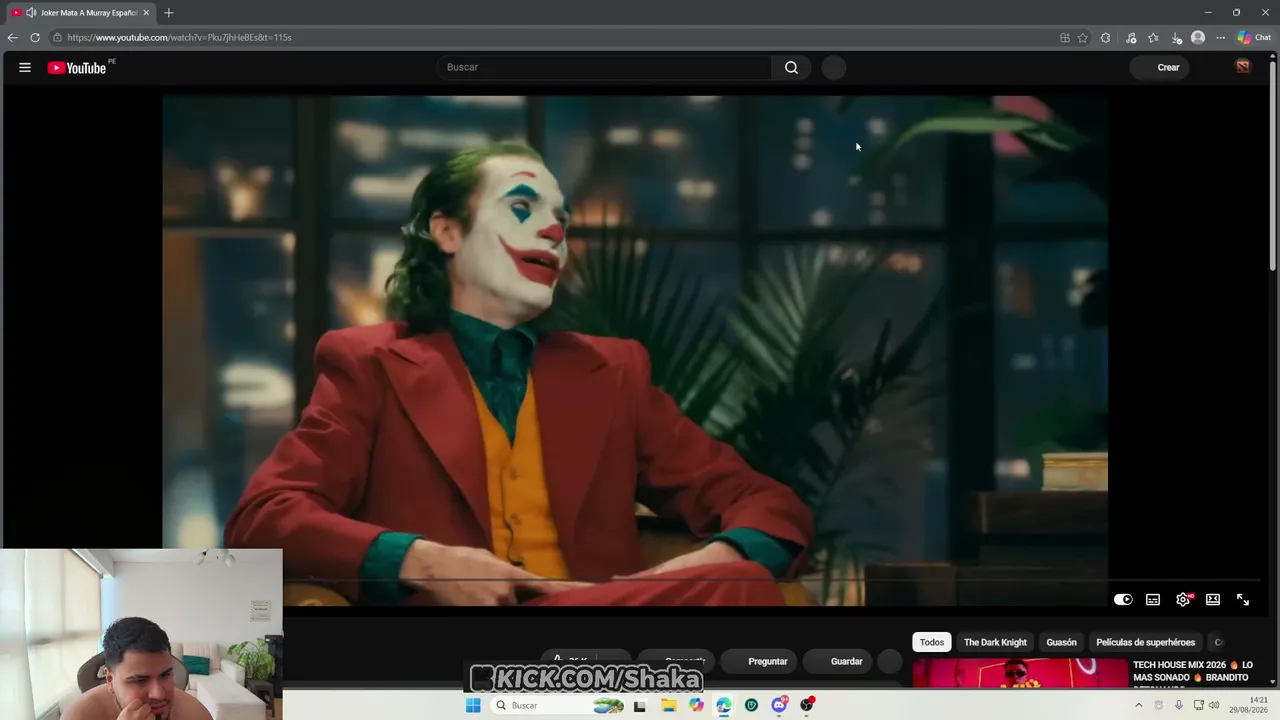This screenshot has width=1280, height=720.
Task: Go to the YouTube home logo
Action: pyautogui.click(x=77, y=68)
